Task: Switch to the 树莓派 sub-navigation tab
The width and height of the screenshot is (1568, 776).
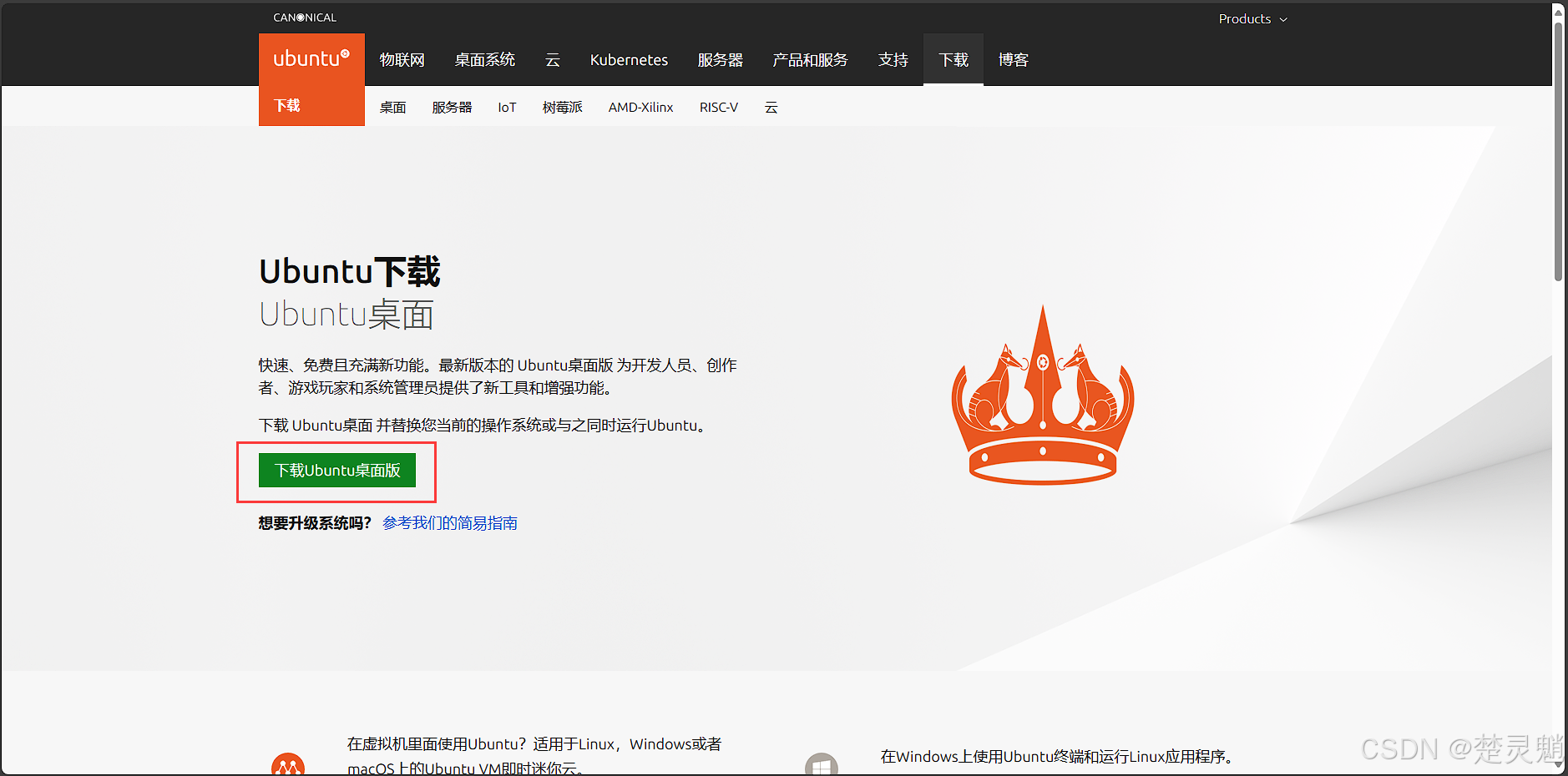Action: pyautogui.click(x=563, y=108)
